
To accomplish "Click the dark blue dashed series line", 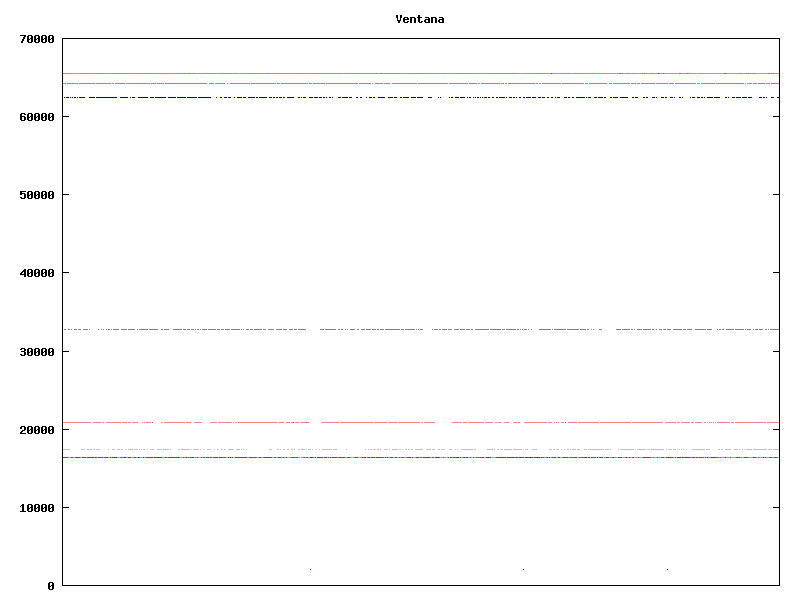I will coord(421,97).
